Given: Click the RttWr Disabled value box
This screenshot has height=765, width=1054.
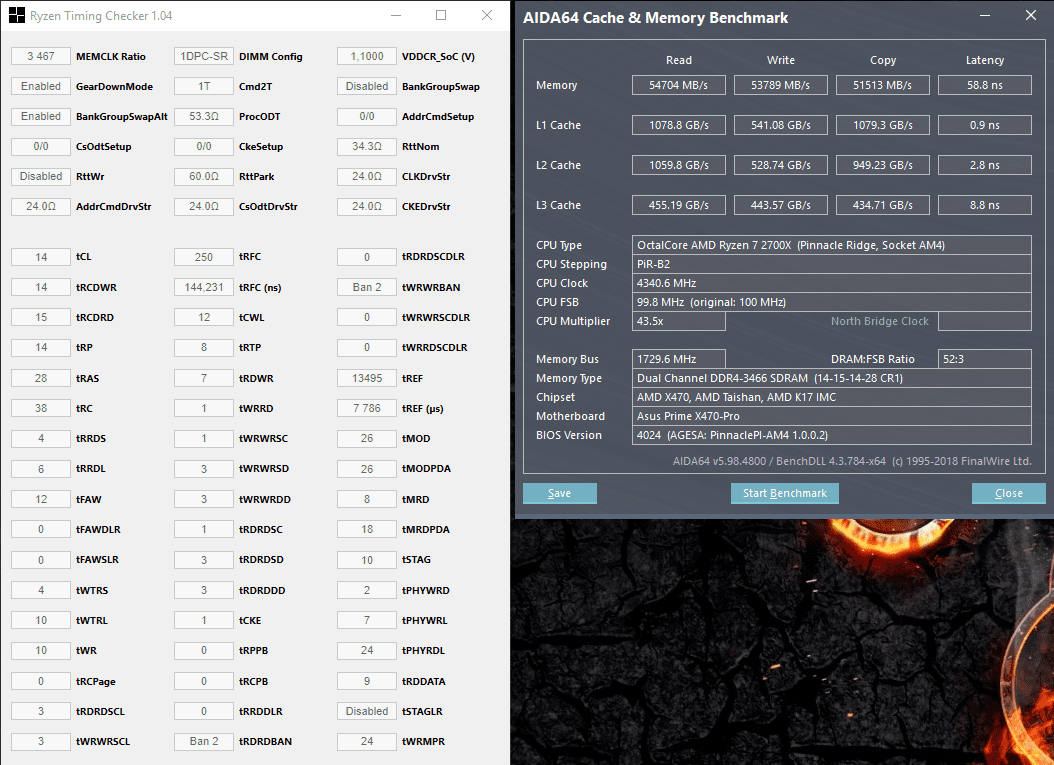Looking at the screenshot, I should tap(41, 176).
